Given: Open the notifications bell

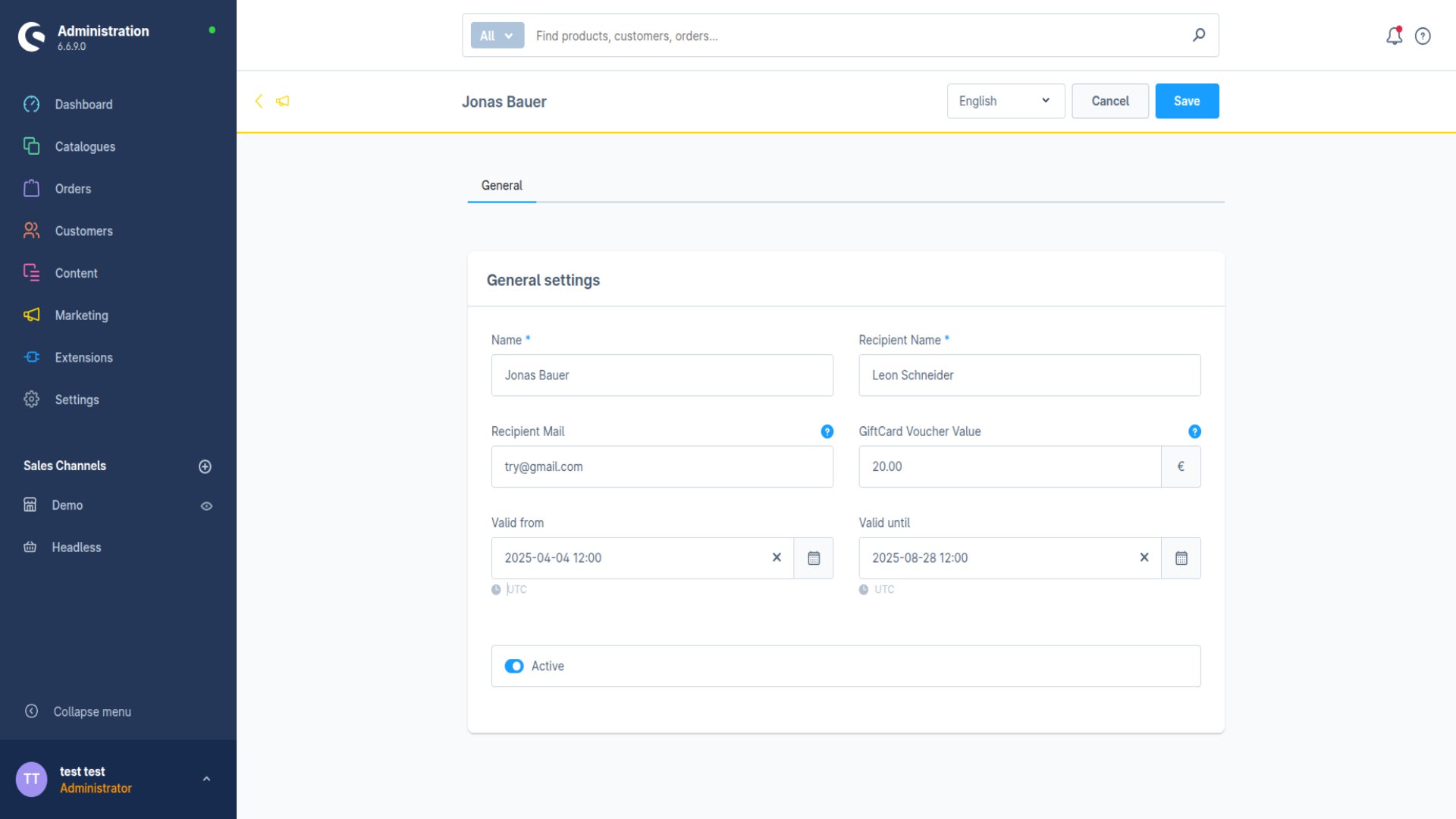Looking at the screenshot, I should (x=1394, y=36).
